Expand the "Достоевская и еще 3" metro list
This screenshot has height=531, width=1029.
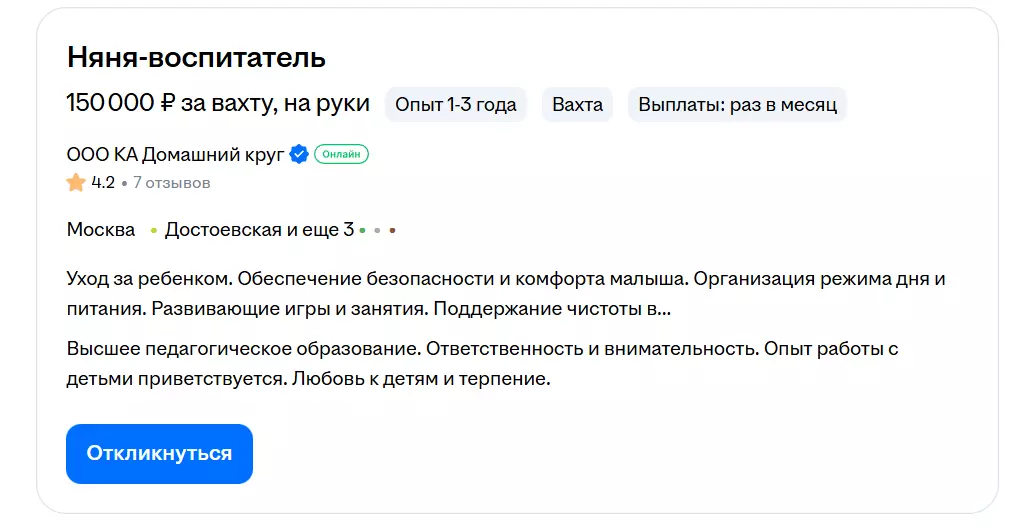click(259, 230)
